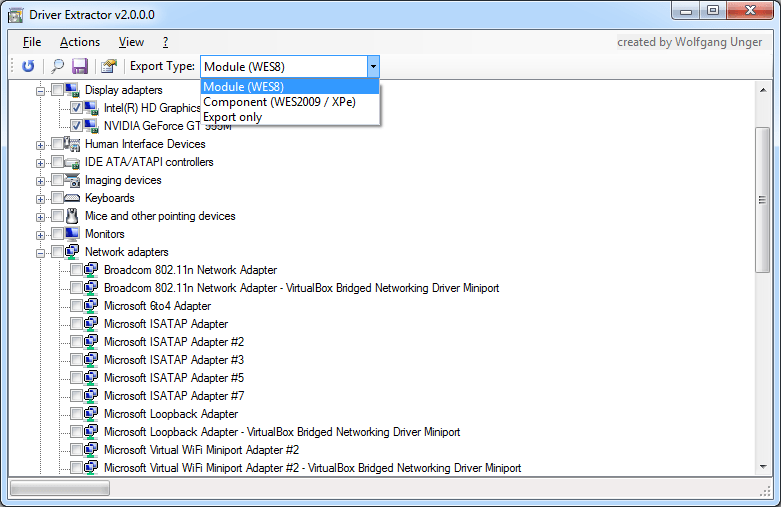Image resolution: width=781 pixels, height=507 pixels.
Task: Check the Keyboards category checkbox
Action: point(57,198)
